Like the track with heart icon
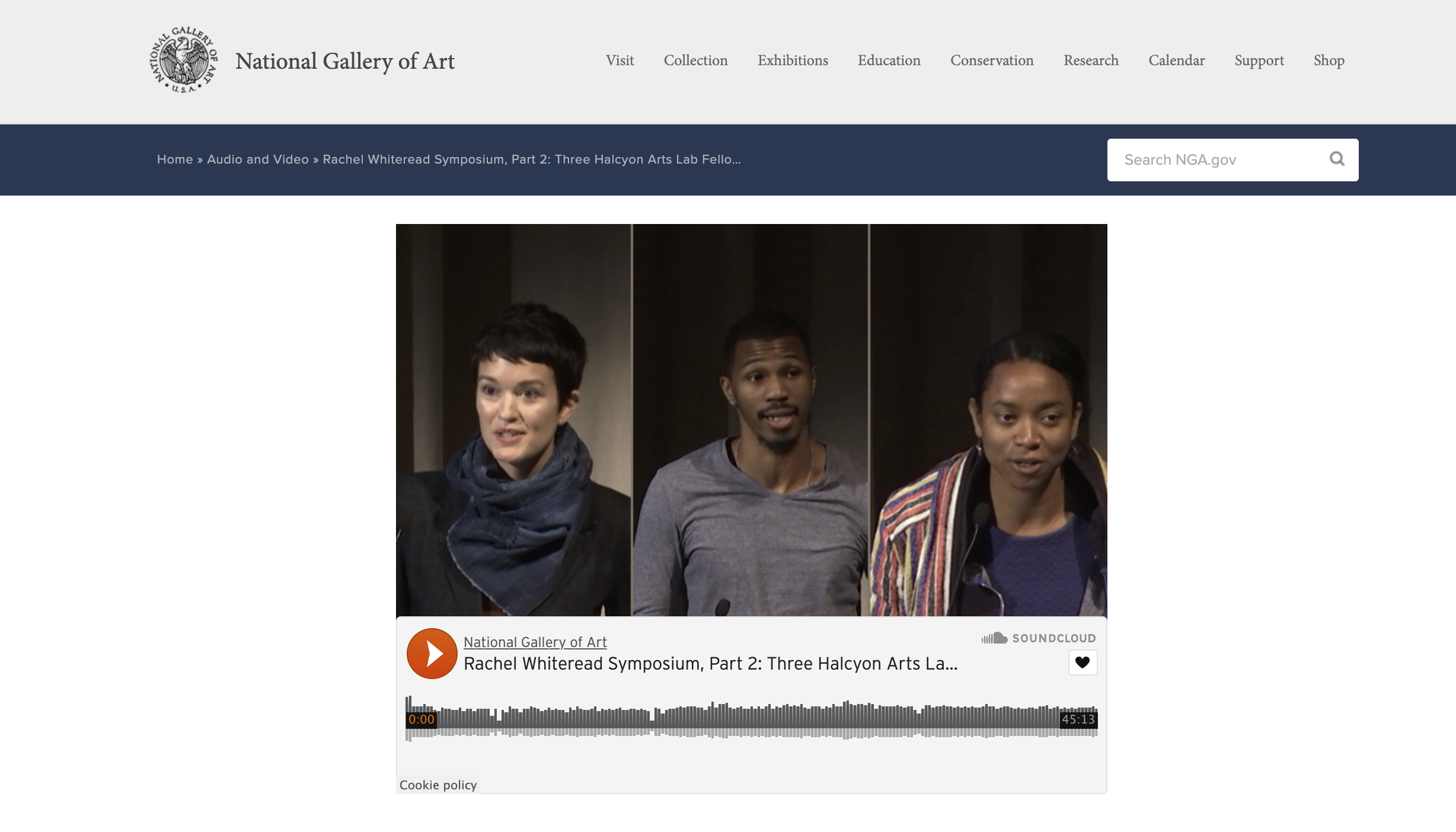 tap(1083, 663)
